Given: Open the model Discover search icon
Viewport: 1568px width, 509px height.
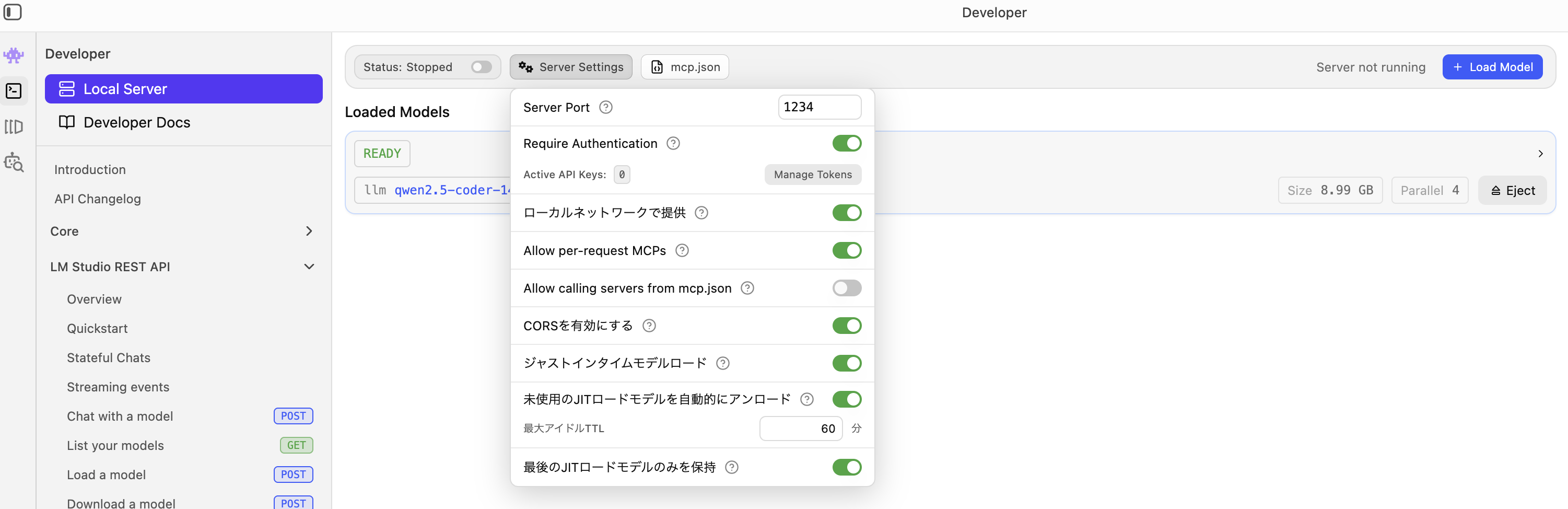Looking at the screenshot, I should tap(14, 163).
